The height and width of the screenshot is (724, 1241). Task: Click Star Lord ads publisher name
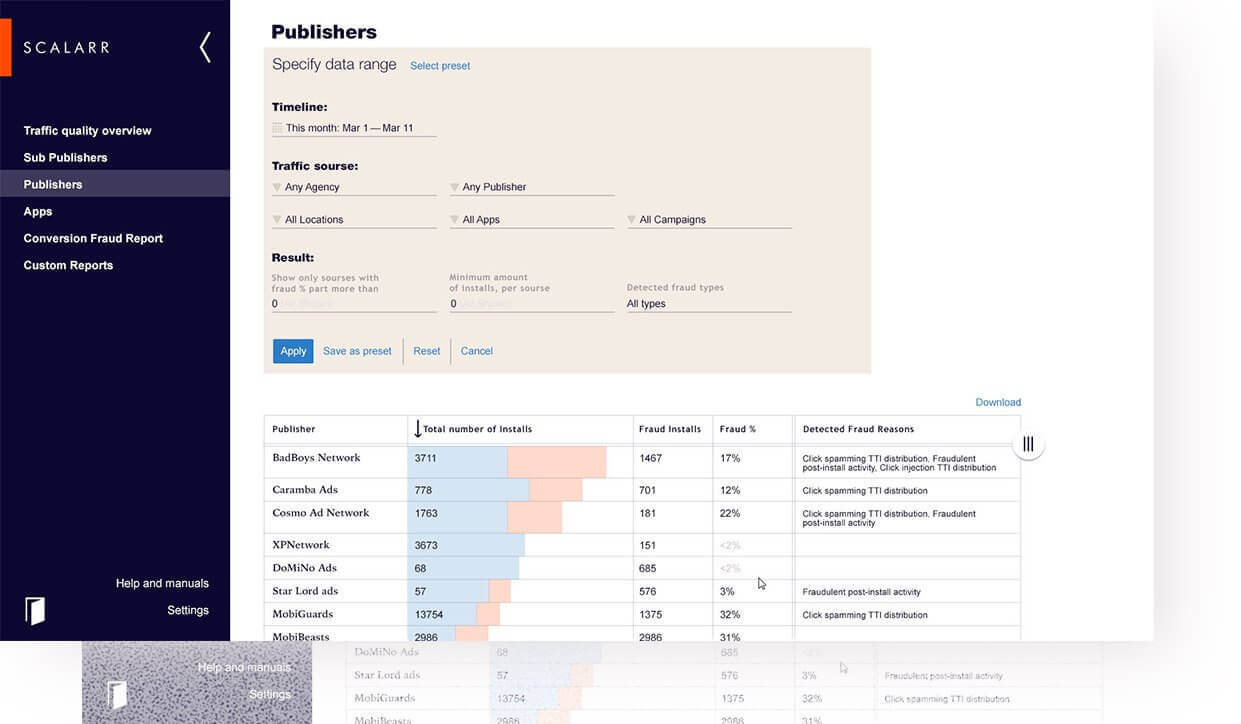point(306,591)
